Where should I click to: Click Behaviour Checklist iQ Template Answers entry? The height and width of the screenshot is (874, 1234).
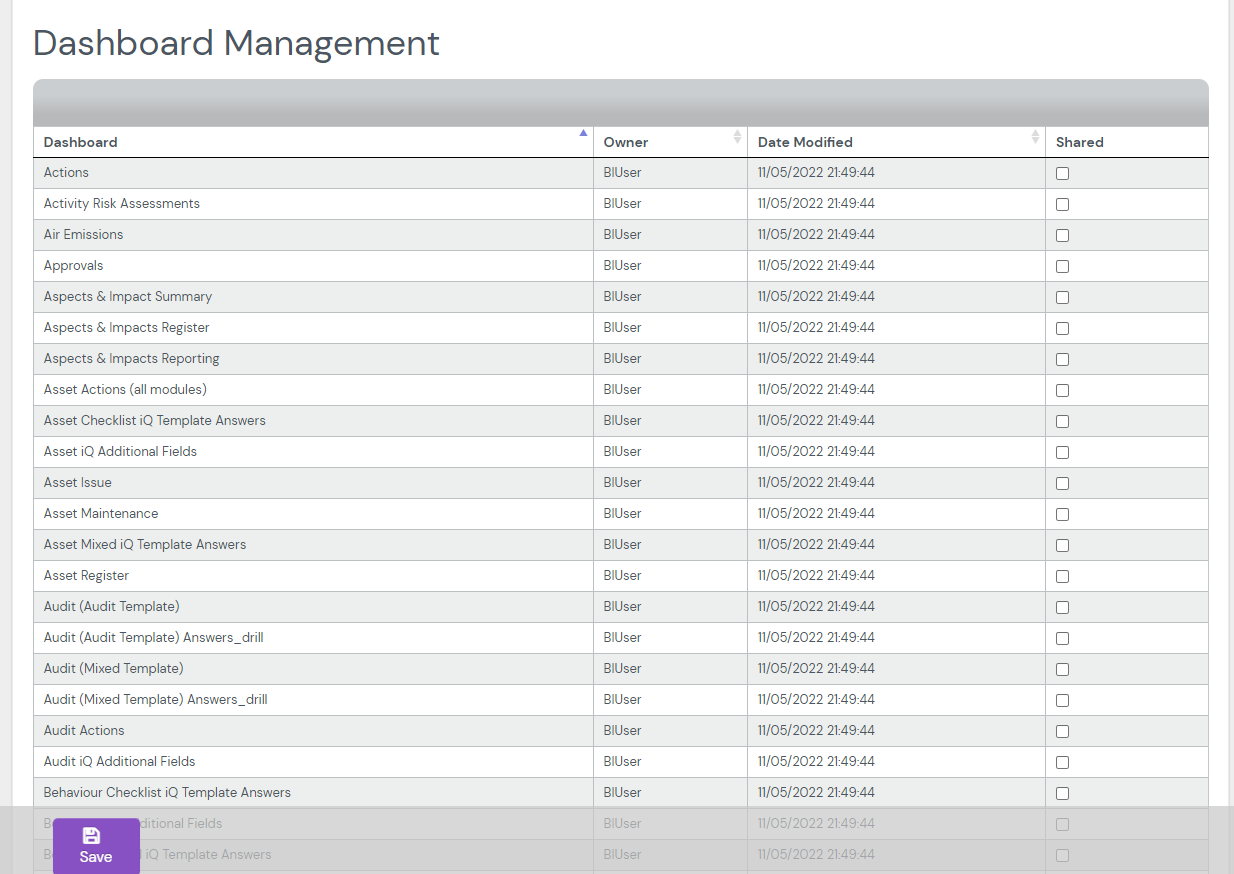[x=167, y=792]
